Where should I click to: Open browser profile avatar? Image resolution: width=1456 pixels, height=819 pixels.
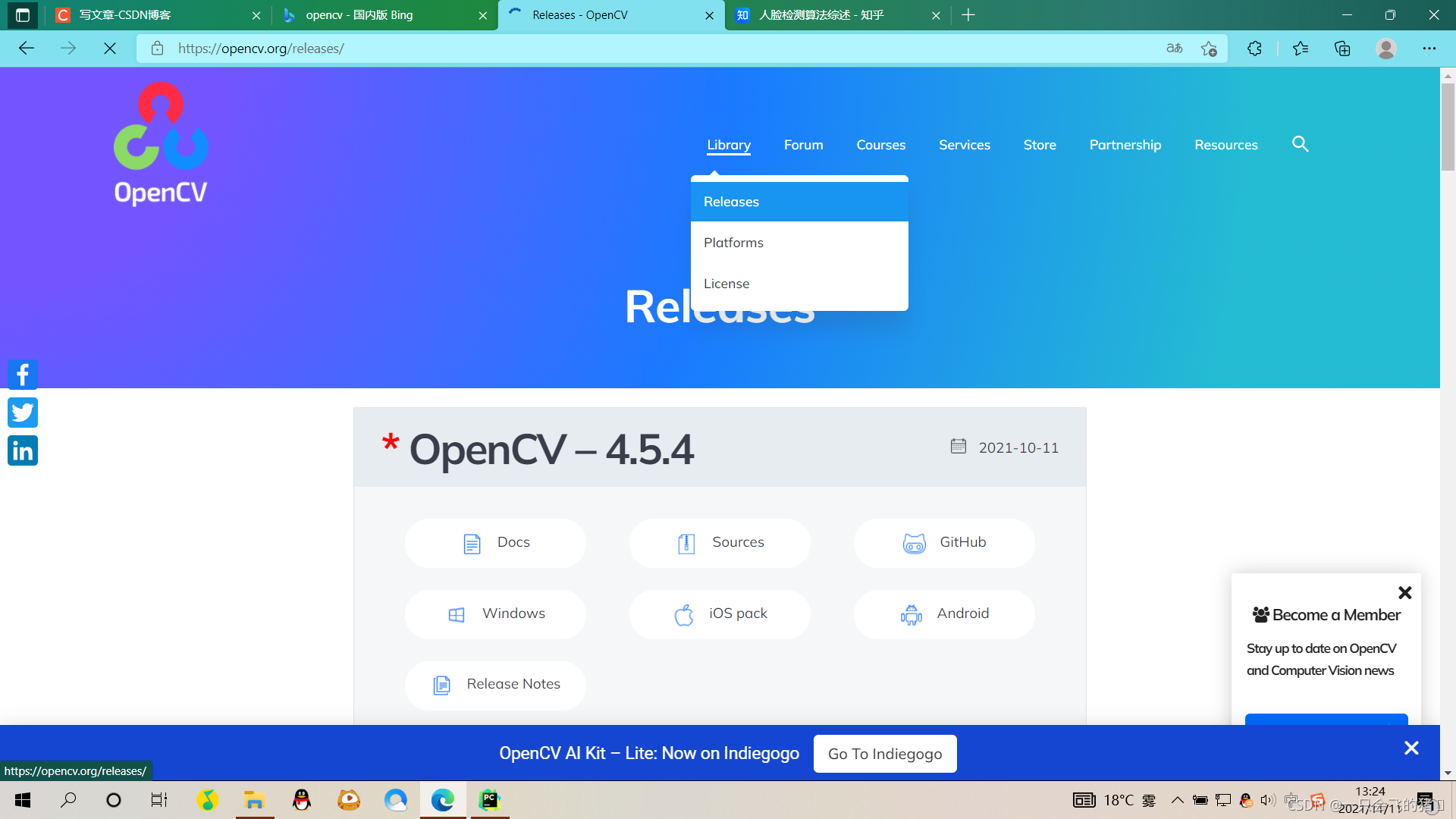click(x=1386, y=49)
